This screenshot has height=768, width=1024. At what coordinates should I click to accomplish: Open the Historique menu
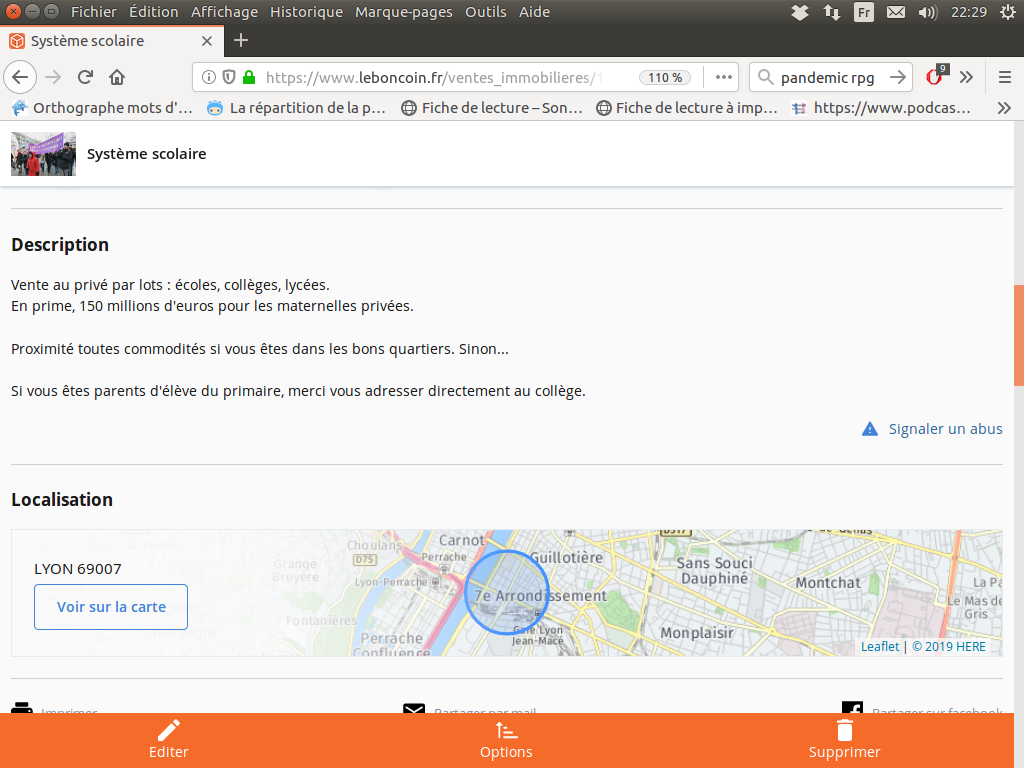[x=306, y=12]
